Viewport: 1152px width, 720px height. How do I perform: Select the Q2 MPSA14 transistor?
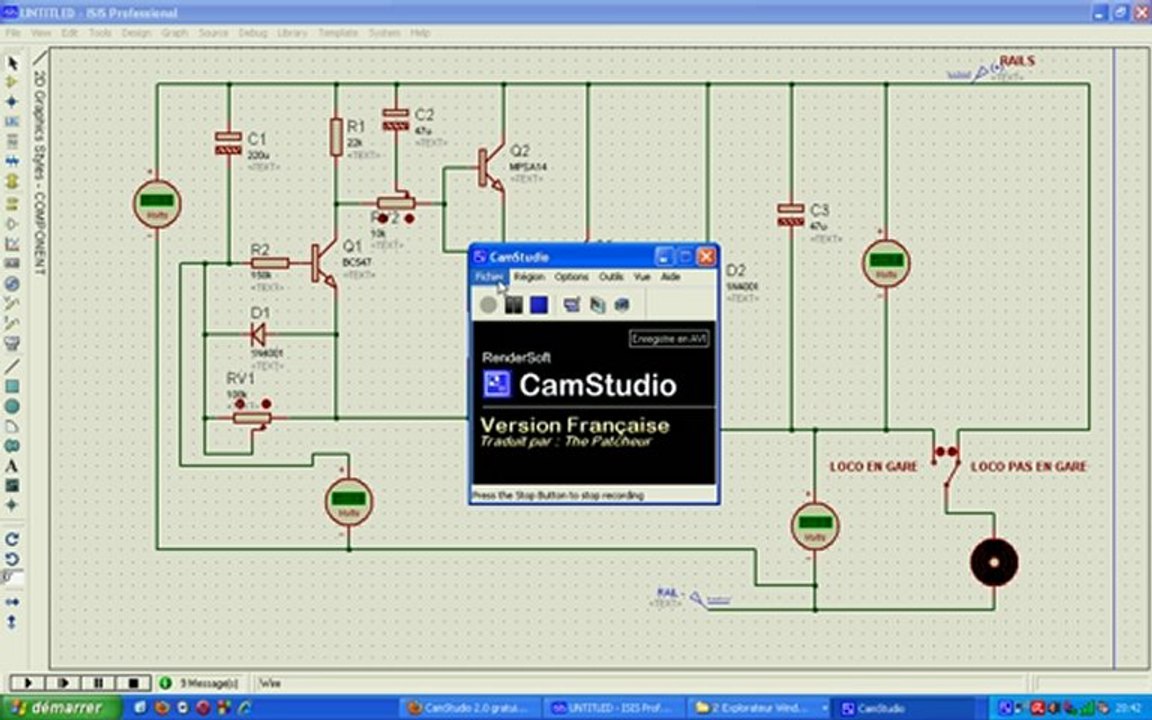click(492, 168)
